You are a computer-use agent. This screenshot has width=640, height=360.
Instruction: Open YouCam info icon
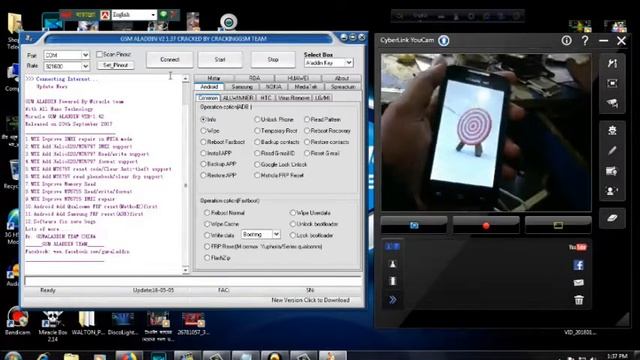(566, 40)
